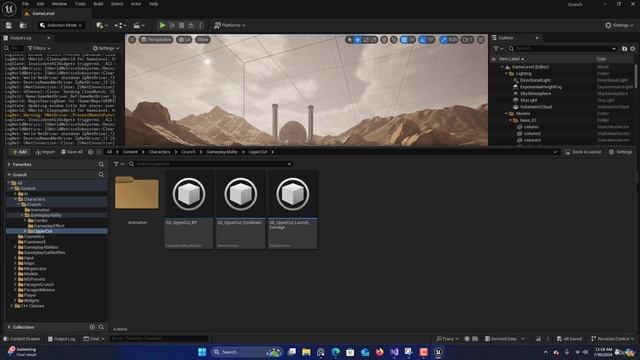
Task: Close the Output Log panel tab
Action: tap(48, 38)
